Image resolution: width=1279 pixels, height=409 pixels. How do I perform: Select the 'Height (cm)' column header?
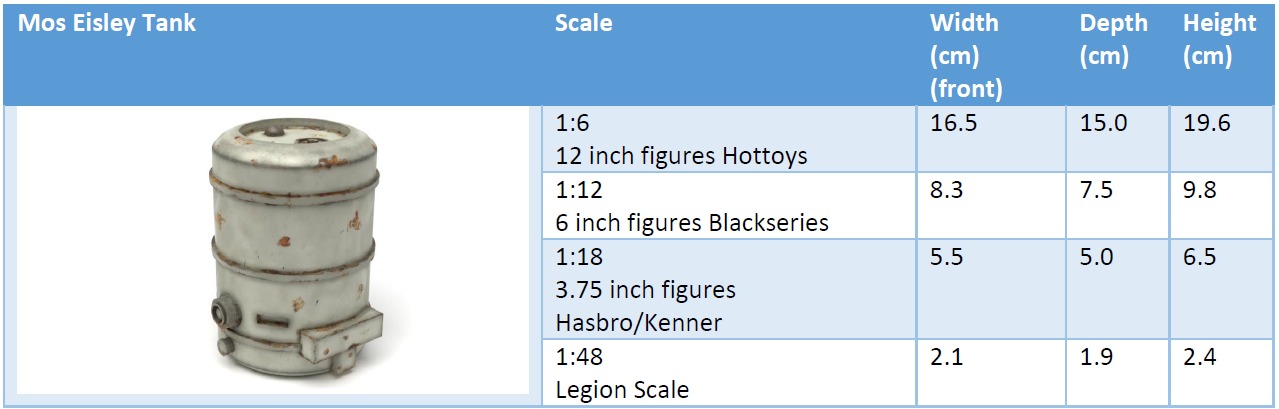[x=1219, y=40]
